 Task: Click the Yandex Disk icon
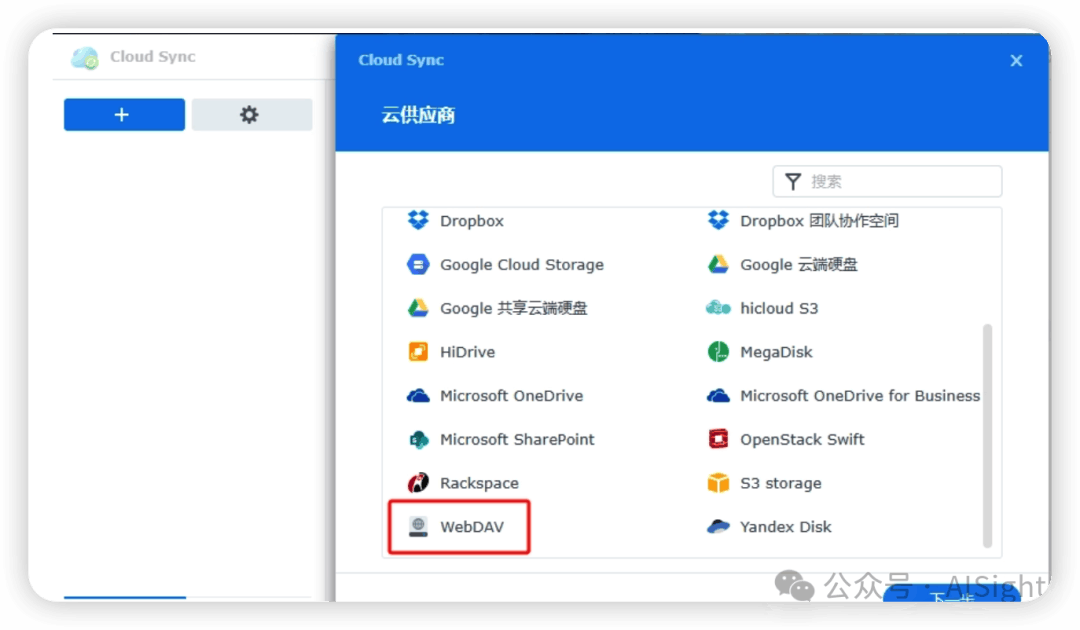(718, 527)
